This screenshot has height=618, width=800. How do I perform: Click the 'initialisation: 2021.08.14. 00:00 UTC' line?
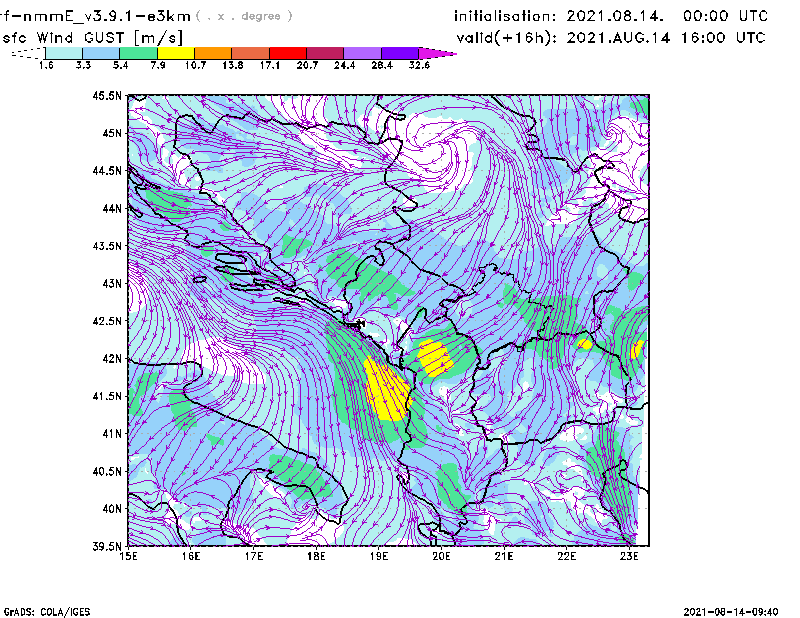click(611, 16)
